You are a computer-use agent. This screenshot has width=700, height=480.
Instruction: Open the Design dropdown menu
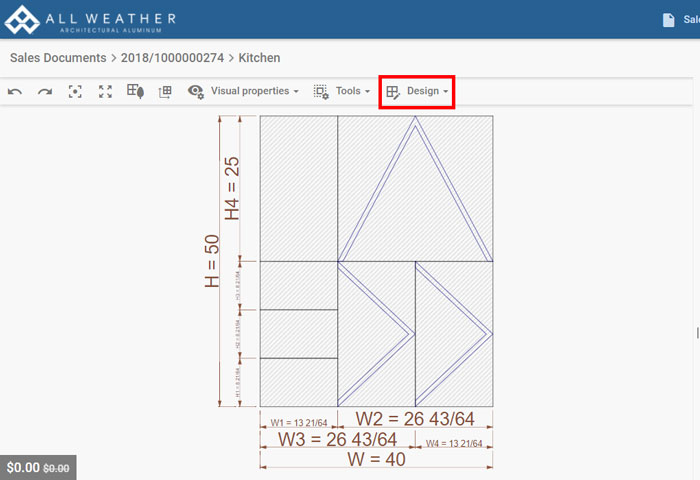pos(417,91)
